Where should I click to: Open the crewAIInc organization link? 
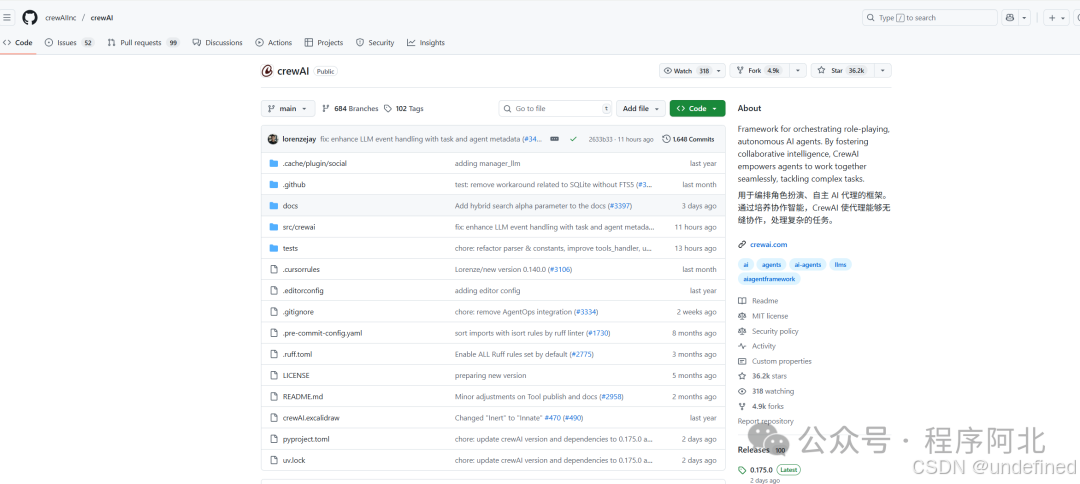59,18
